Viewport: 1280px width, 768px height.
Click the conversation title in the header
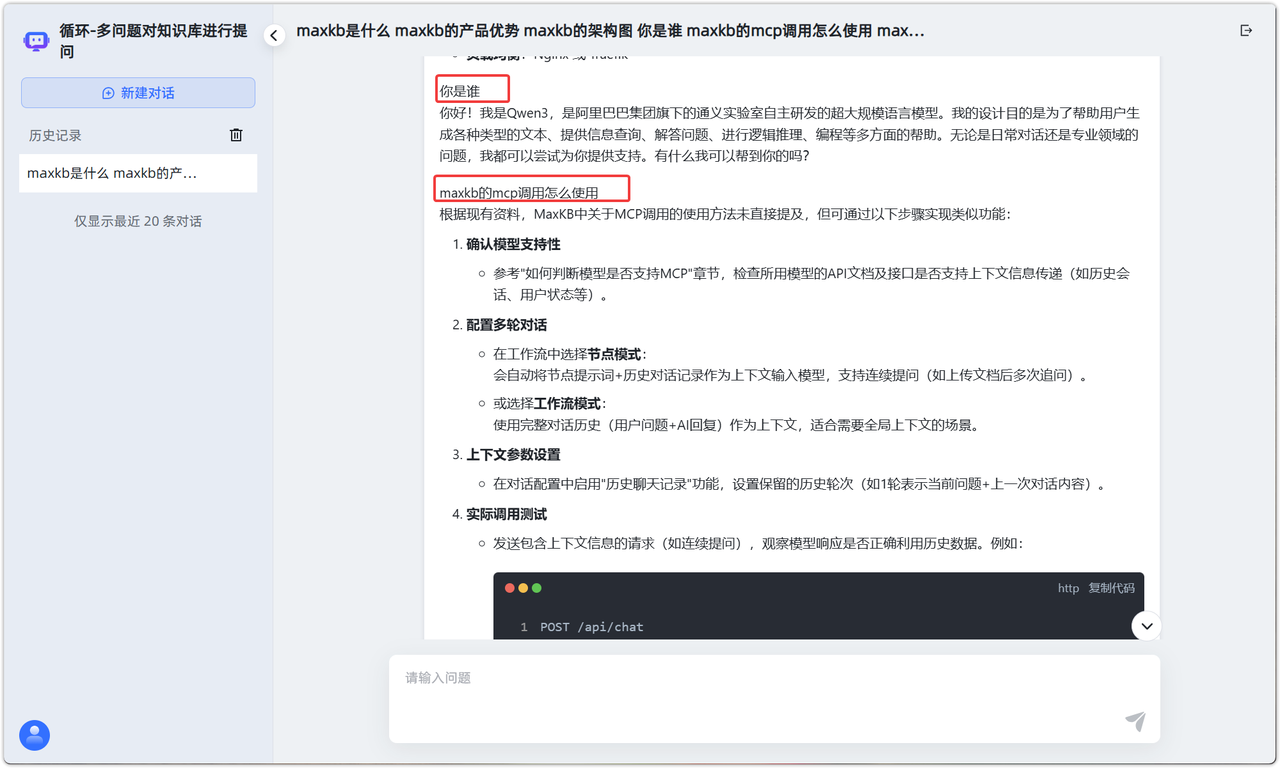click(610, 31)
